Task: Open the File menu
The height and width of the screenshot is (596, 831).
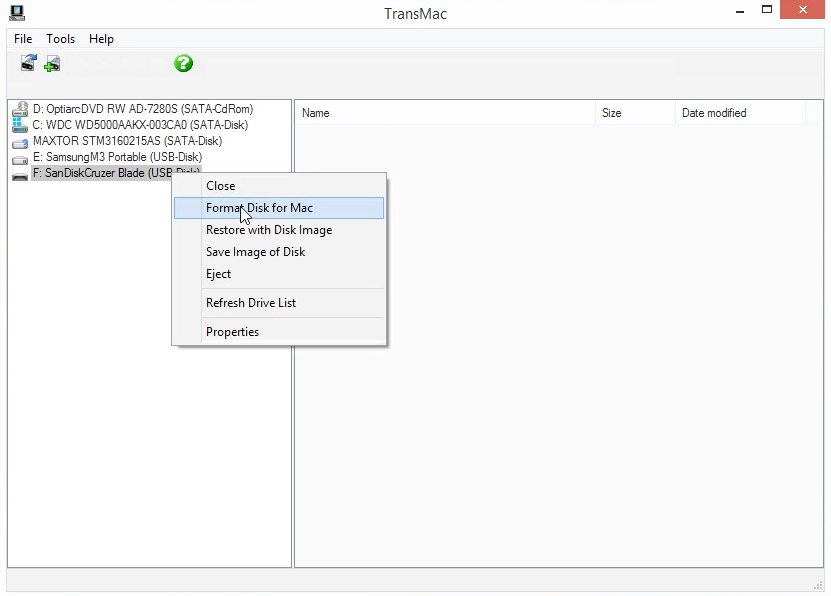Action: 23,39
